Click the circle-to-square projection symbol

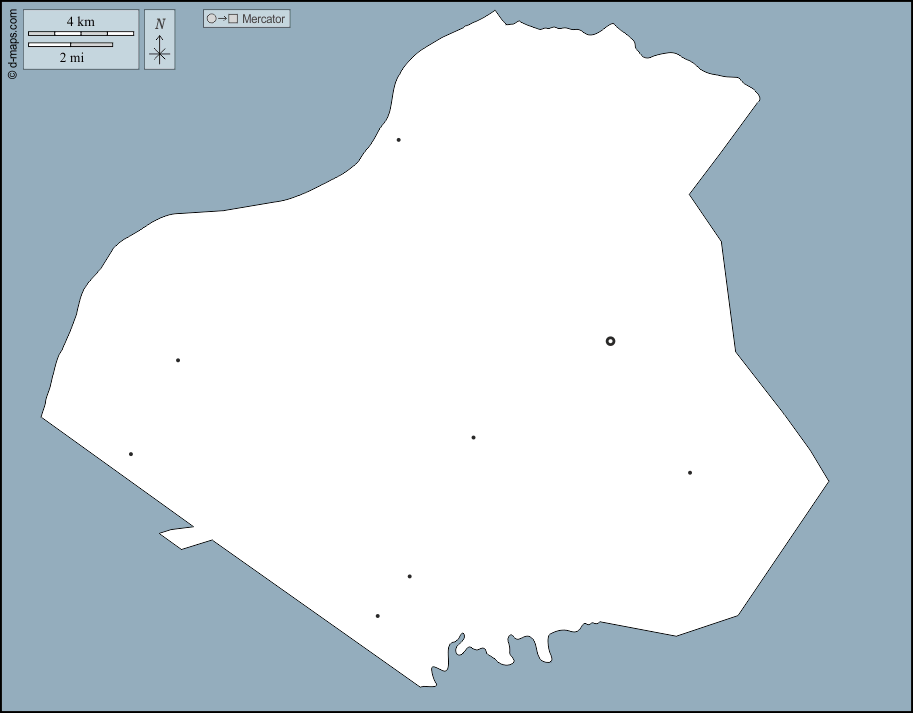pyautogui.click(x=222, y=19)
